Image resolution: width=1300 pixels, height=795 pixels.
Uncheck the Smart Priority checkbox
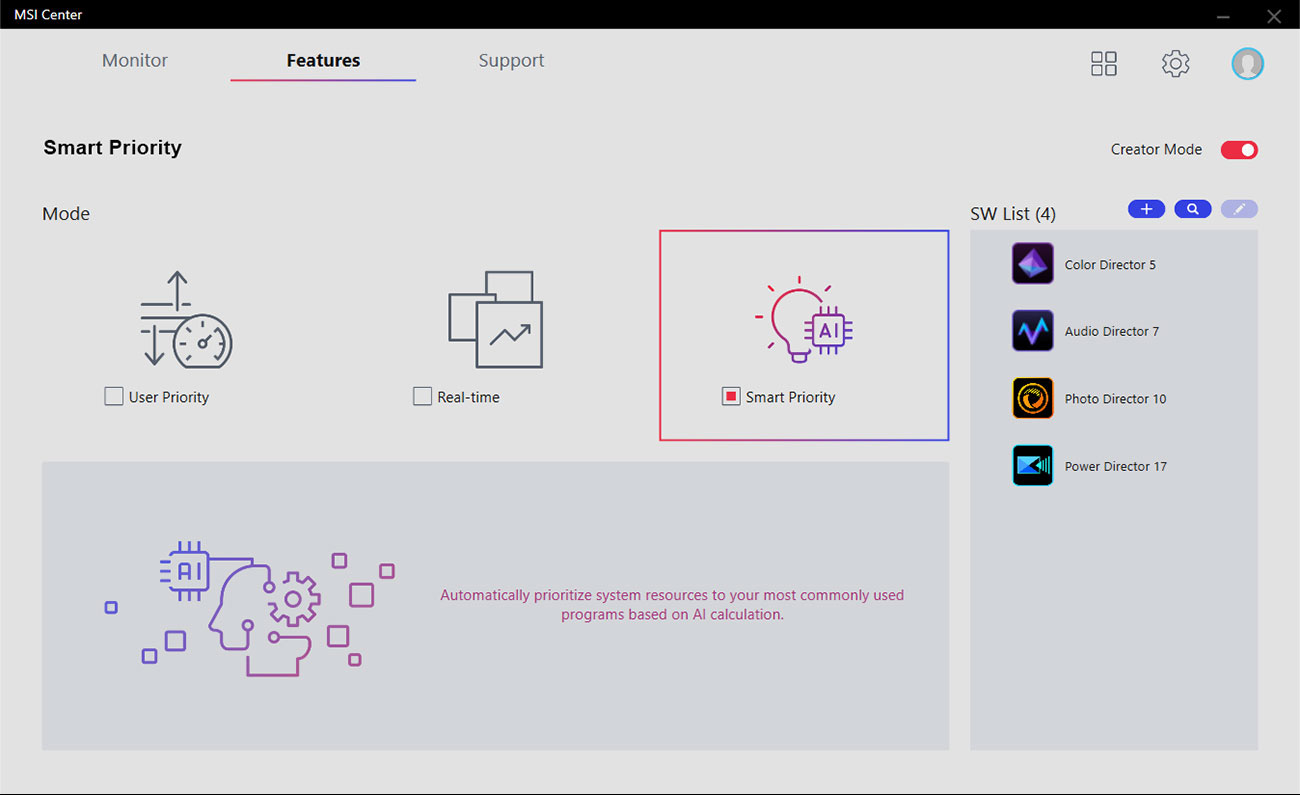730,397
